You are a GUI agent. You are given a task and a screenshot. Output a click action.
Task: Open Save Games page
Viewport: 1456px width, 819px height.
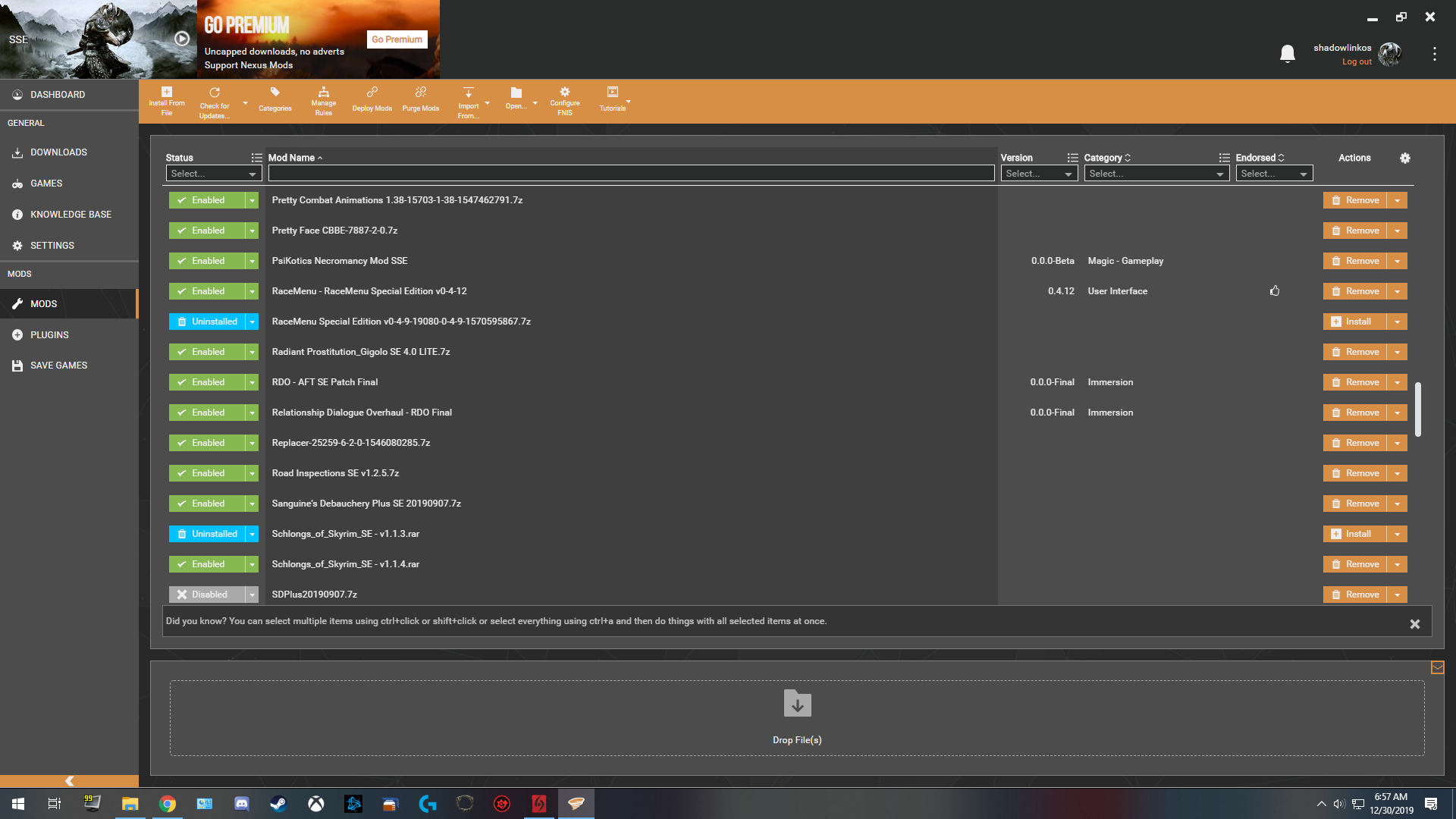coord(69,366)
